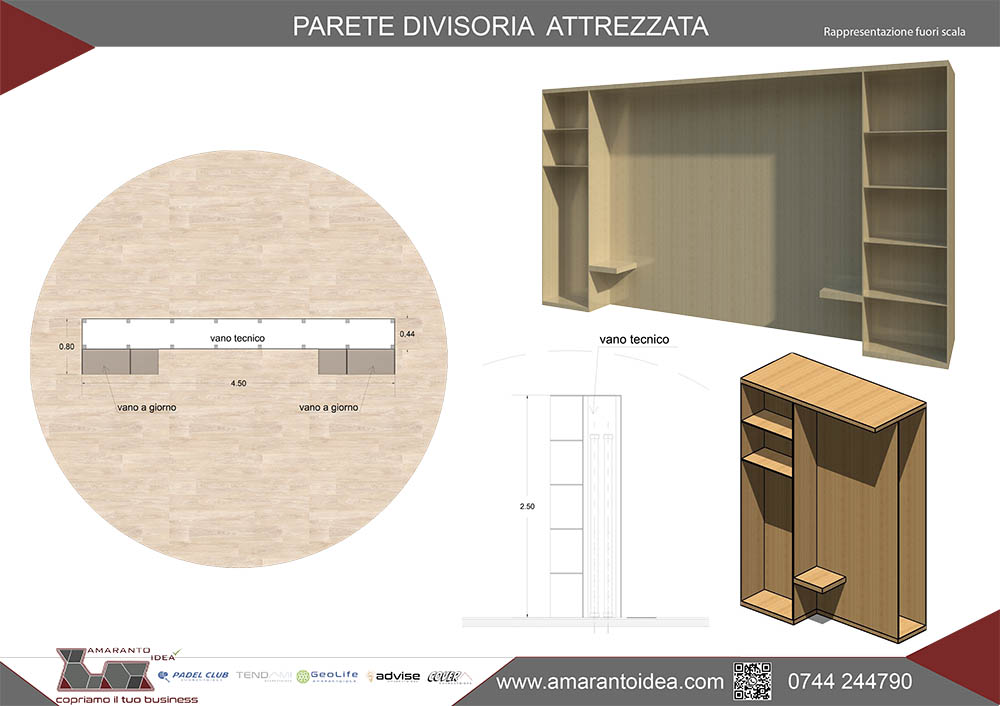Select the large wall unit 3D render
This screenshot has height=706, width=1000.
pyautogui.click(x=750, y=210)
